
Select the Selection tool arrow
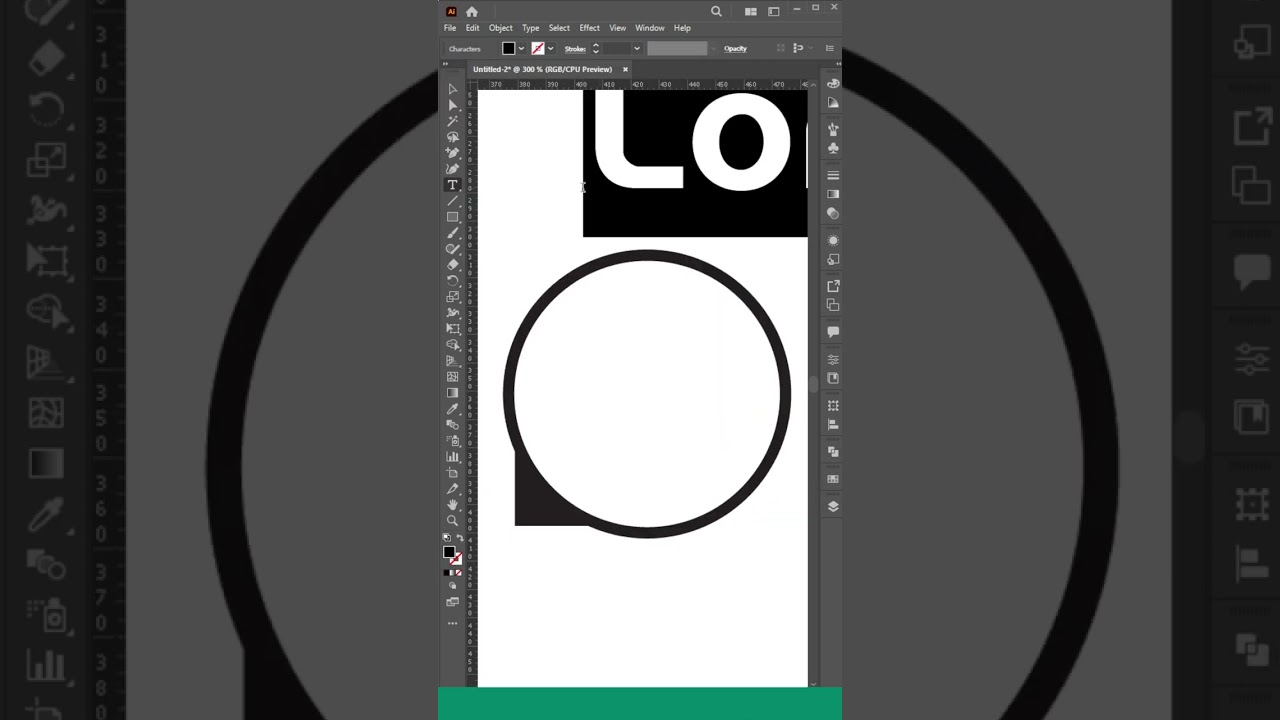point(453,89)
